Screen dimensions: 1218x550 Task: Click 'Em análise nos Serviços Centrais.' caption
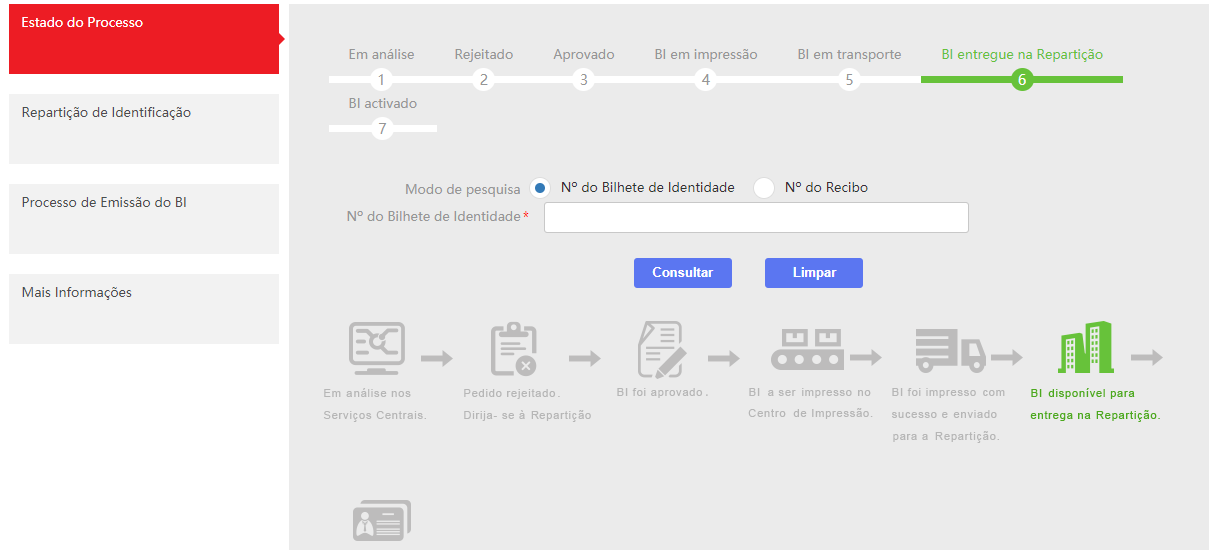tap(375, 404)
